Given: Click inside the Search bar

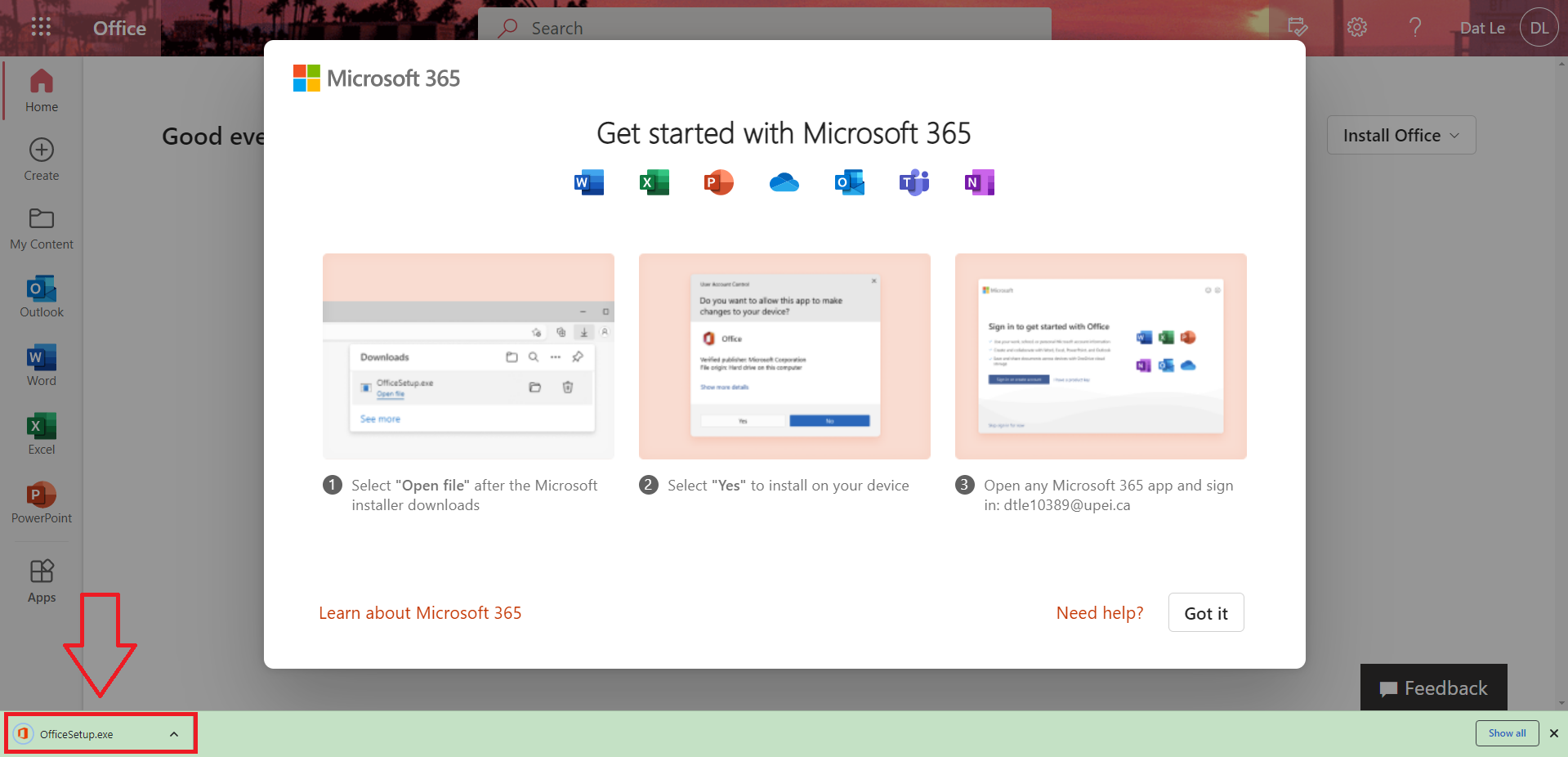Looking at the screenshot, I should pyautogui.click(x=764, y=27).
